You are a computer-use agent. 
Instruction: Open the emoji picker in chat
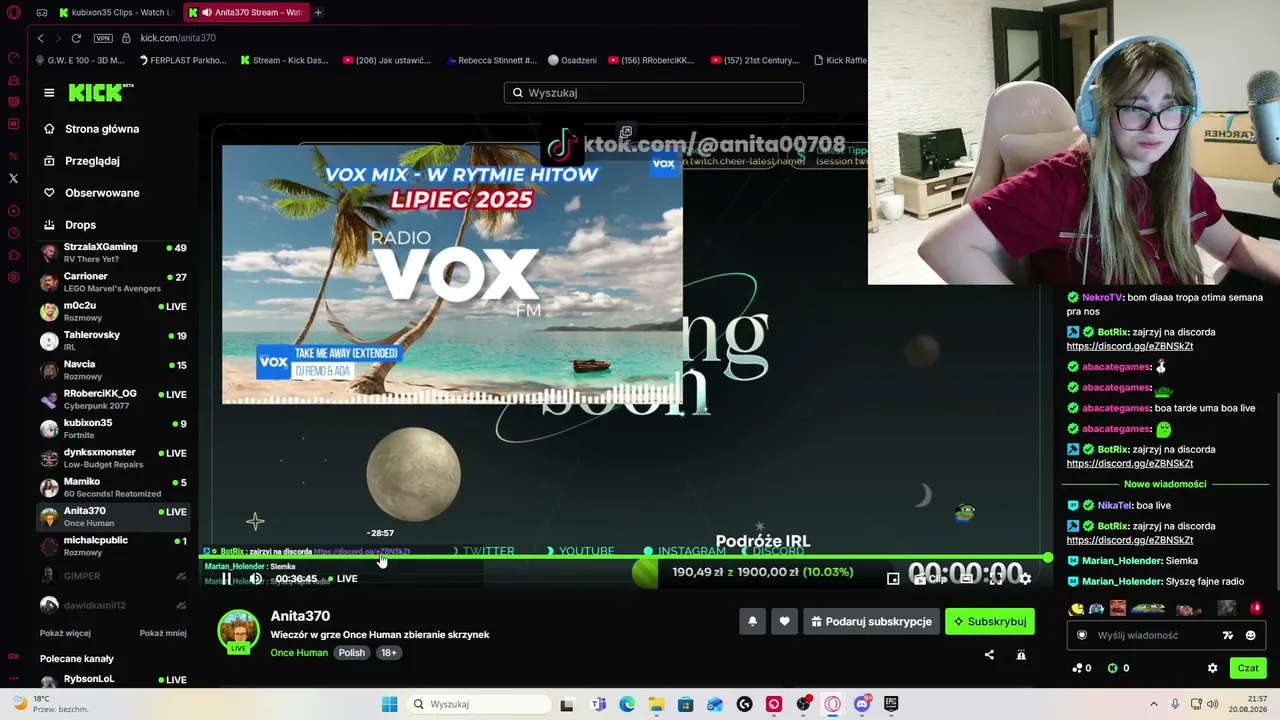[x=1250, y=636]
